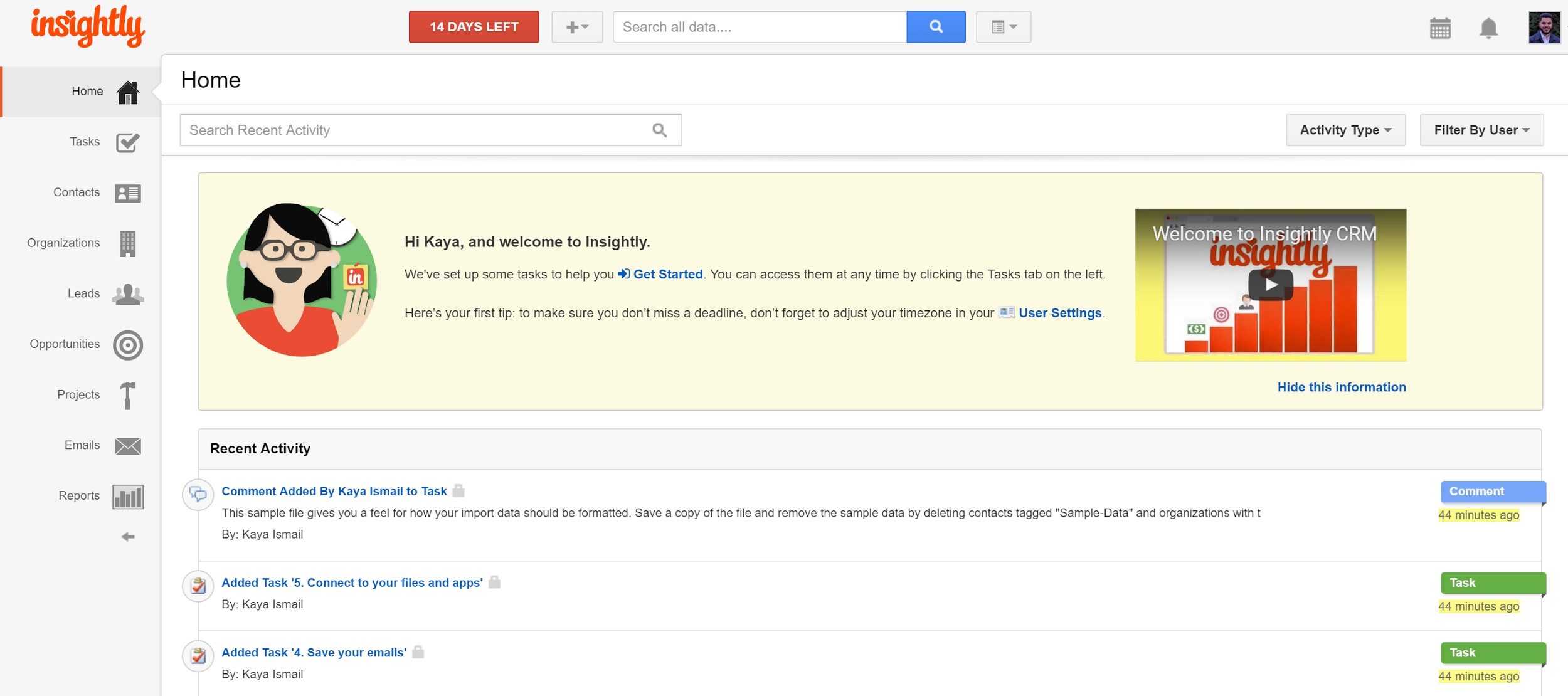Screen dimensions: 1568x696
Task: Open Opportunities target icon
Action: pyautogui.click(x=128, y=345)
